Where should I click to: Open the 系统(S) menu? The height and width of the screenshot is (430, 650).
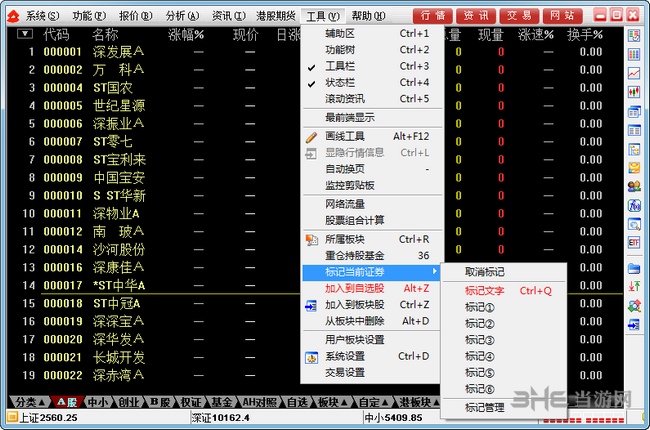point(42,16)
